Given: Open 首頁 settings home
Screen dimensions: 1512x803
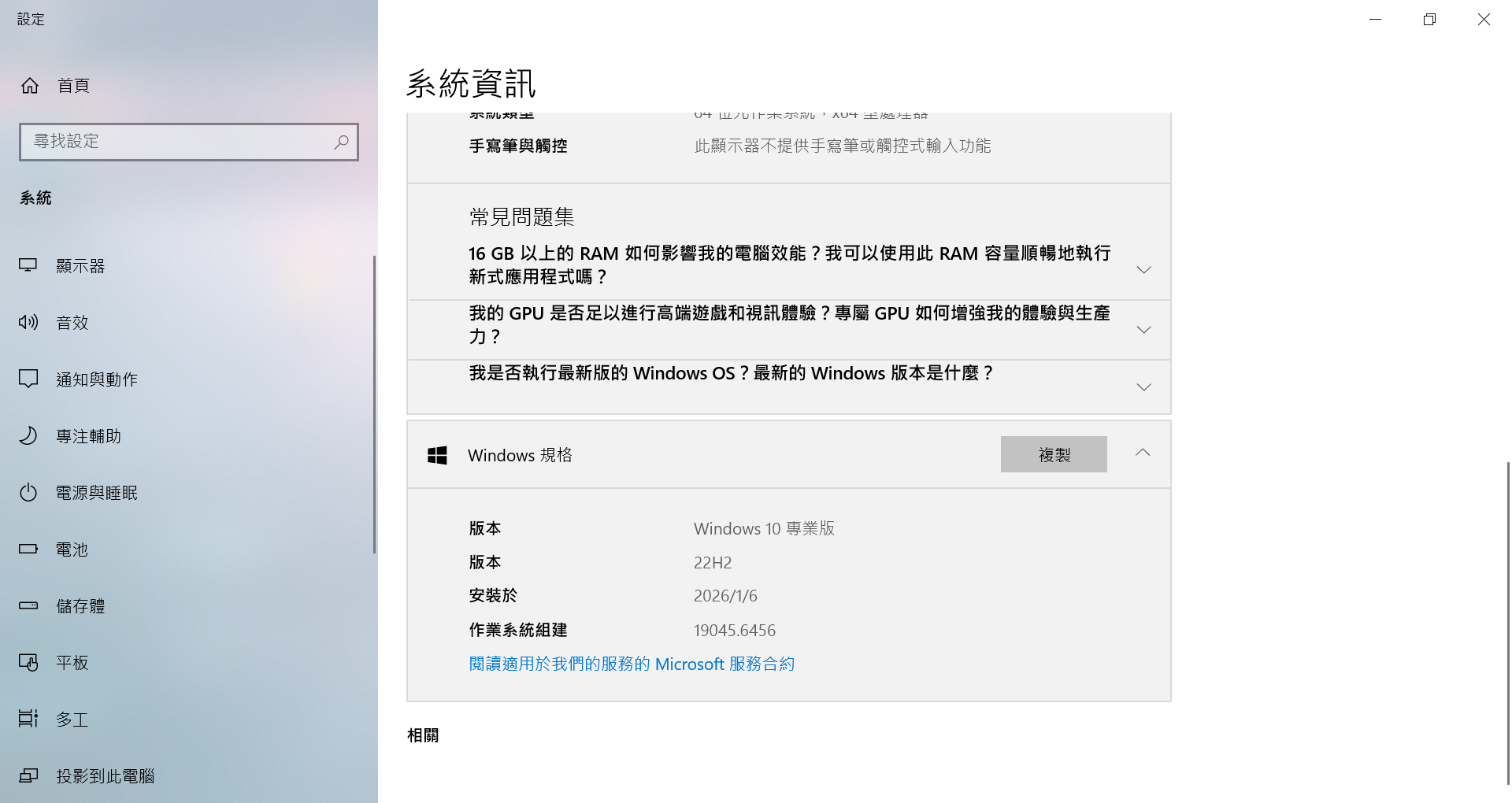Looking at the screenshot, I should (x=189, y=85).
